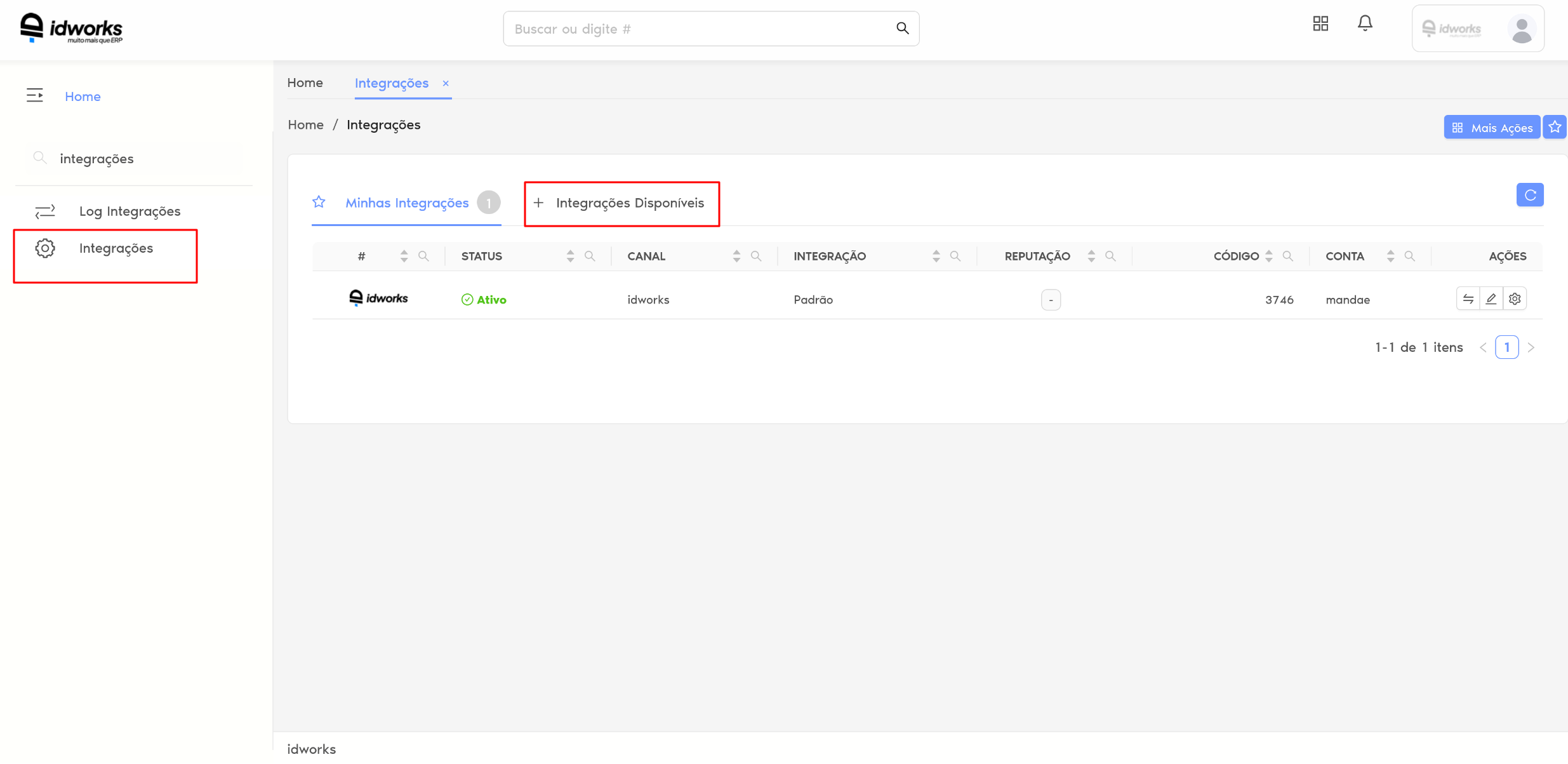The image size is (1568, 764).
Task: Click the favorite star button beside Mais Ações
Action: pyautogui.click(x=1555, y=127)
